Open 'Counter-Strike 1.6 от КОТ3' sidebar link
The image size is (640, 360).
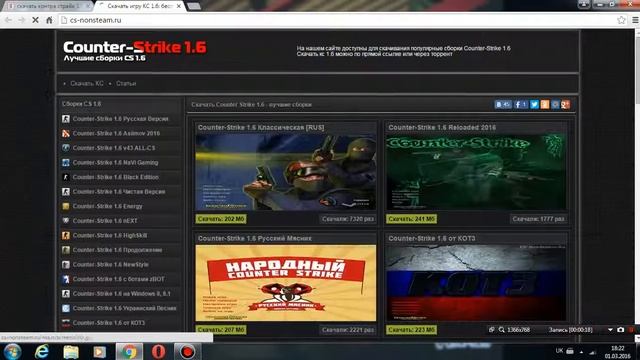(109, 323)
